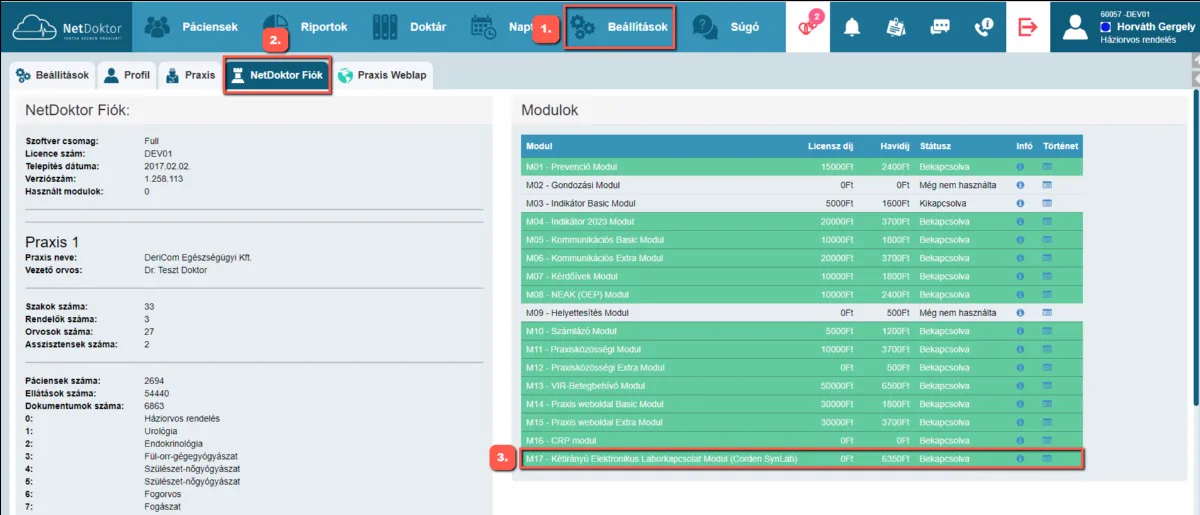This screenshot has width=1200, height=515.
Task: Click the Fogorvos specialty entry
Action: click(x=163, y=494)
